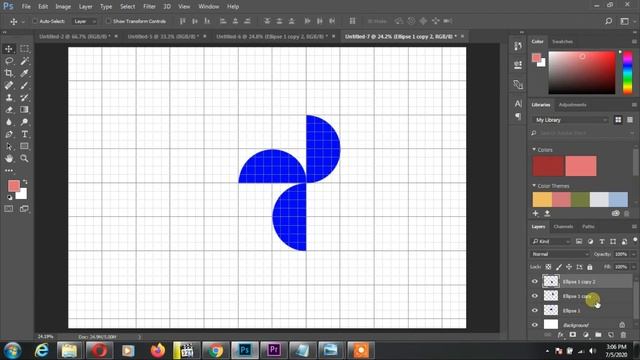Select the Brush tool
The width and height of the screenshot is (640, 360).
point(24,85)
